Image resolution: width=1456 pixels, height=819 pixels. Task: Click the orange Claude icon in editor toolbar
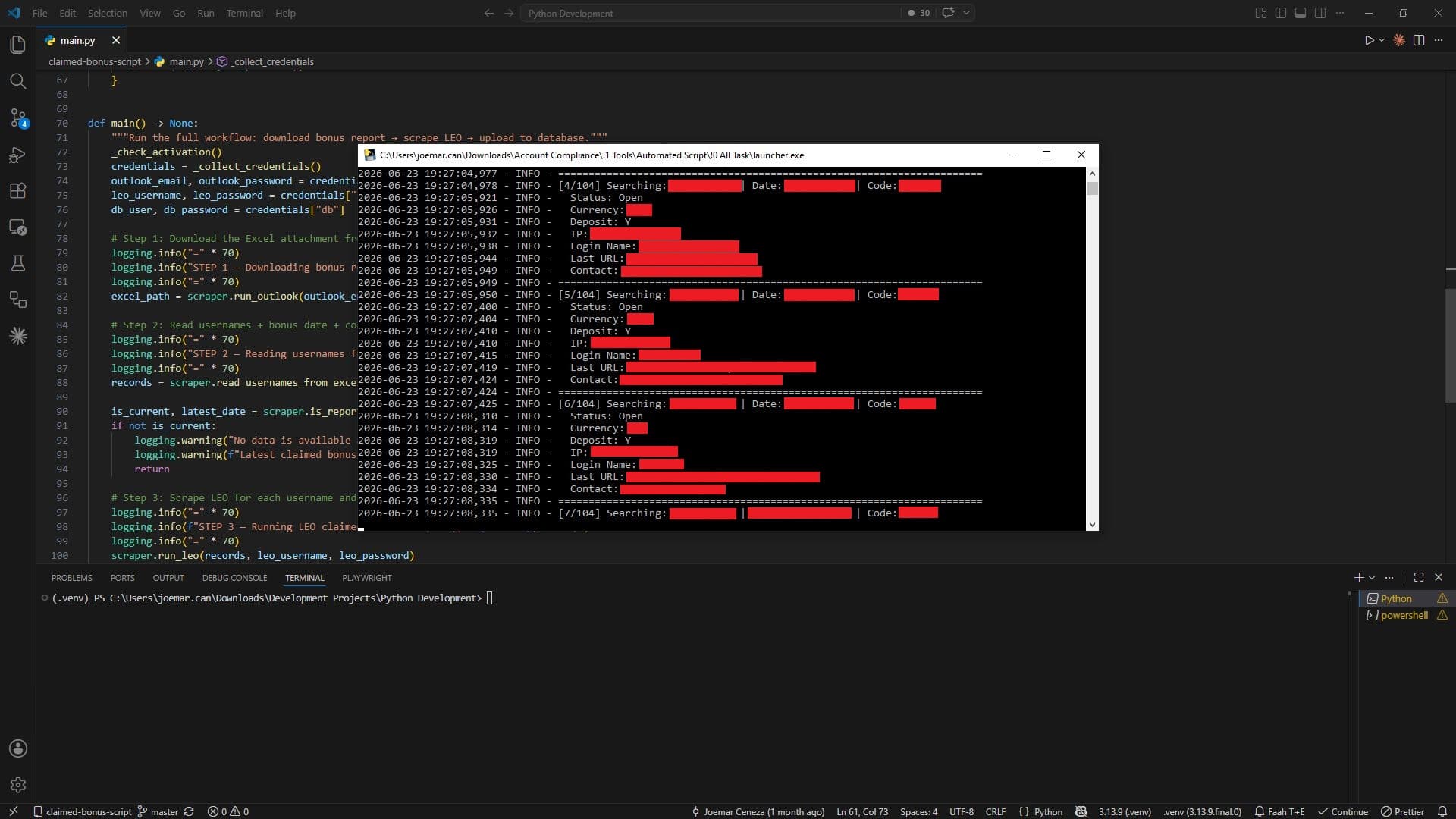pos(1399,40)
